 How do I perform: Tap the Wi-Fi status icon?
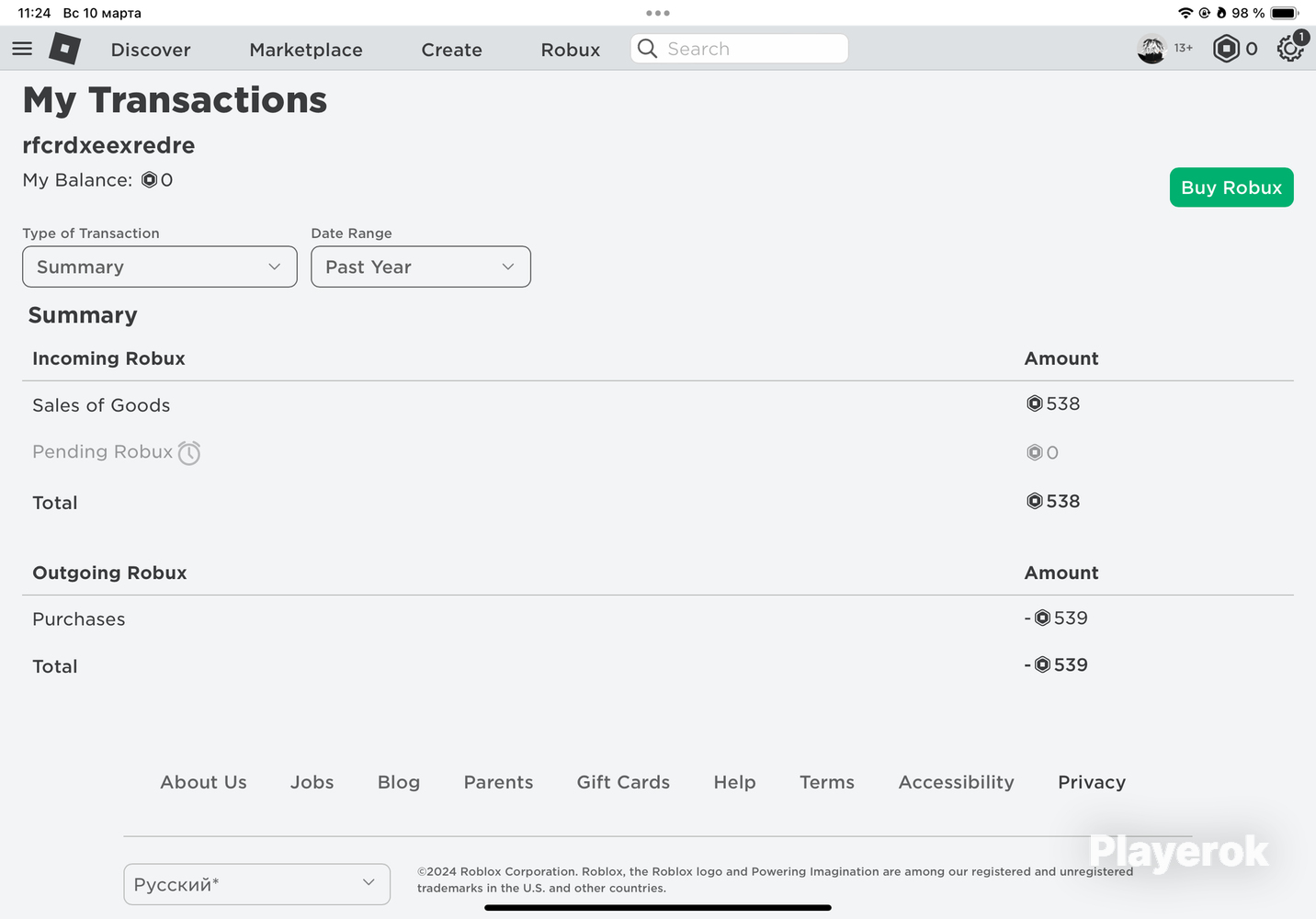1186,13
